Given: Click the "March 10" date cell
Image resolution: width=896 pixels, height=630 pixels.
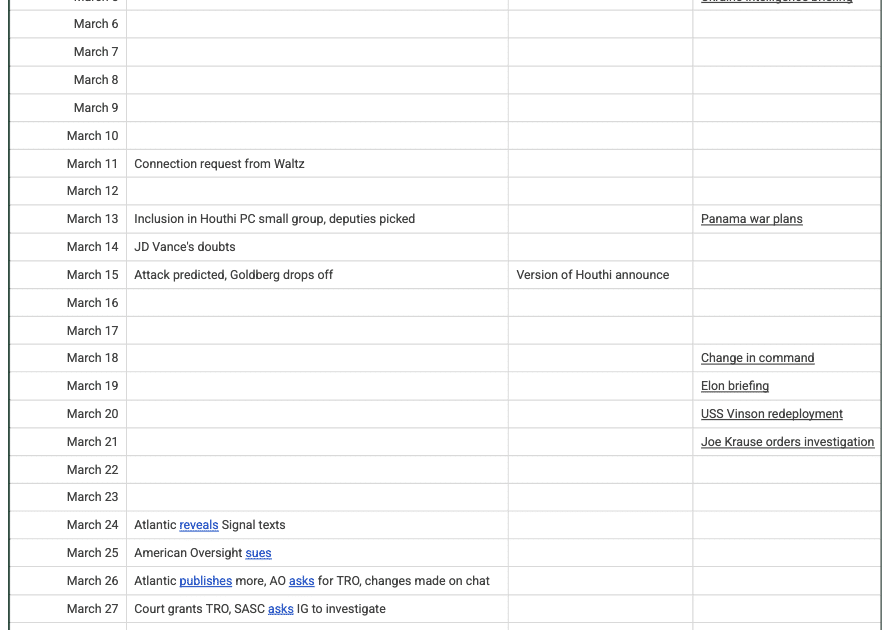Looking at the screenshot, I should (x=92, y=136).
